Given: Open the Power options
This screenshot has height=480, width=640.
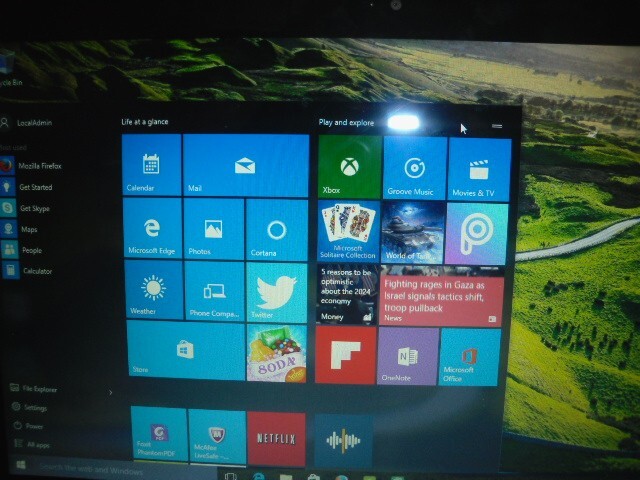Looking at the screenshot, I should click(29, 426).
